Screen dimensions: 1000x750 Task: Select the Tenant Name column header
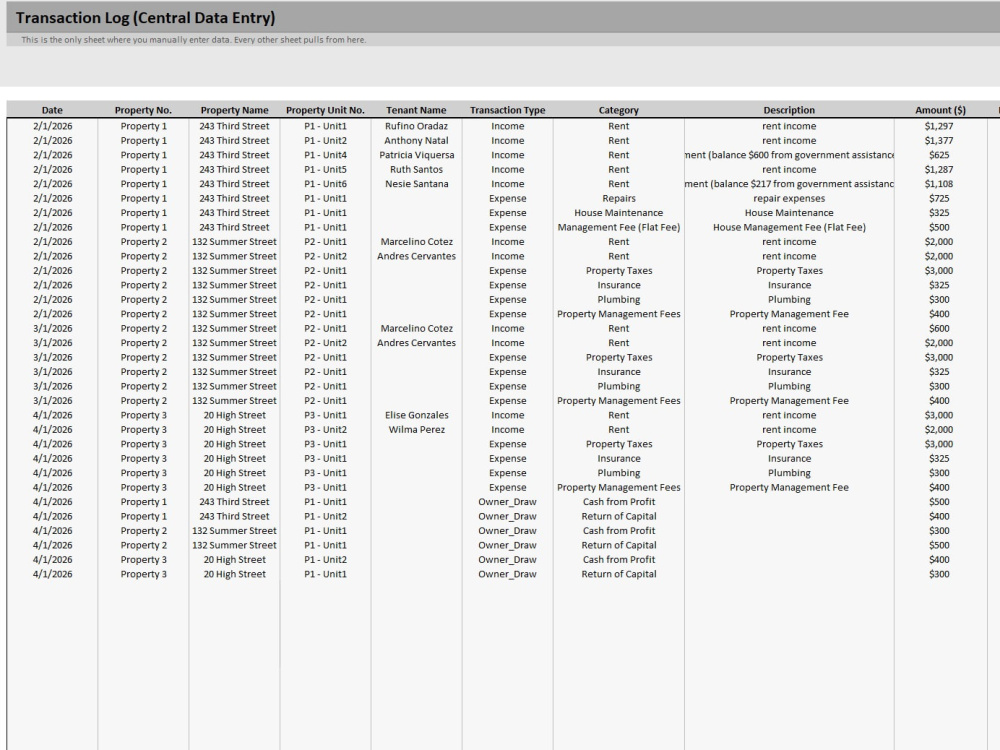coord(416,110)
